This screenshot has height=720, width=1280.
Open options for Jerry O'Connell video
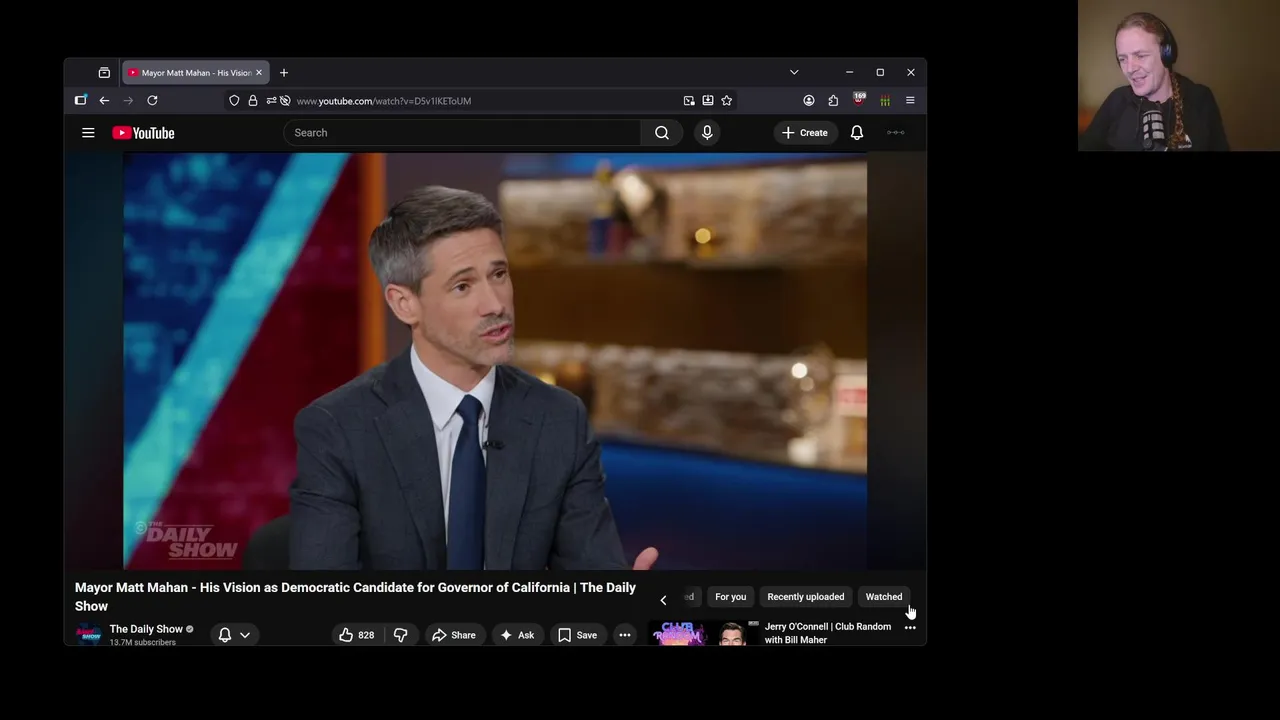tap(910, 627)
